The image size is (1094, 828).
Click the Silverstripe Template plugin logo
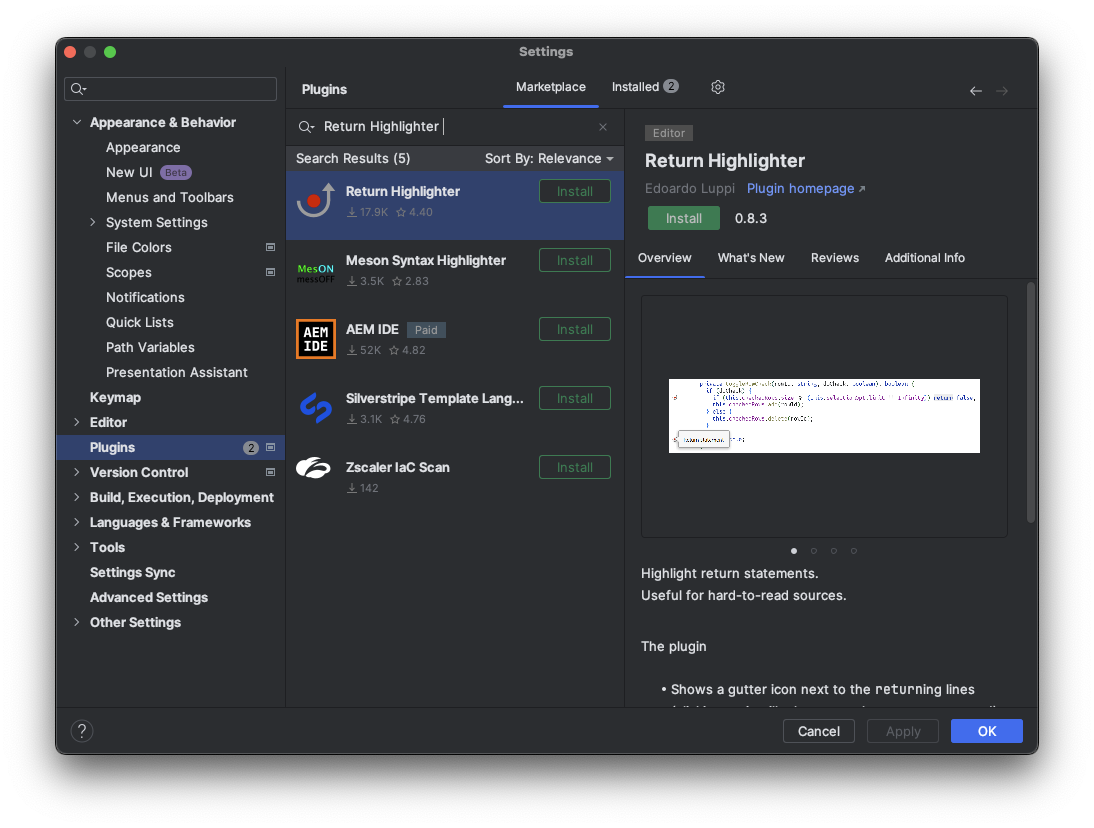[x=316, y=408]
